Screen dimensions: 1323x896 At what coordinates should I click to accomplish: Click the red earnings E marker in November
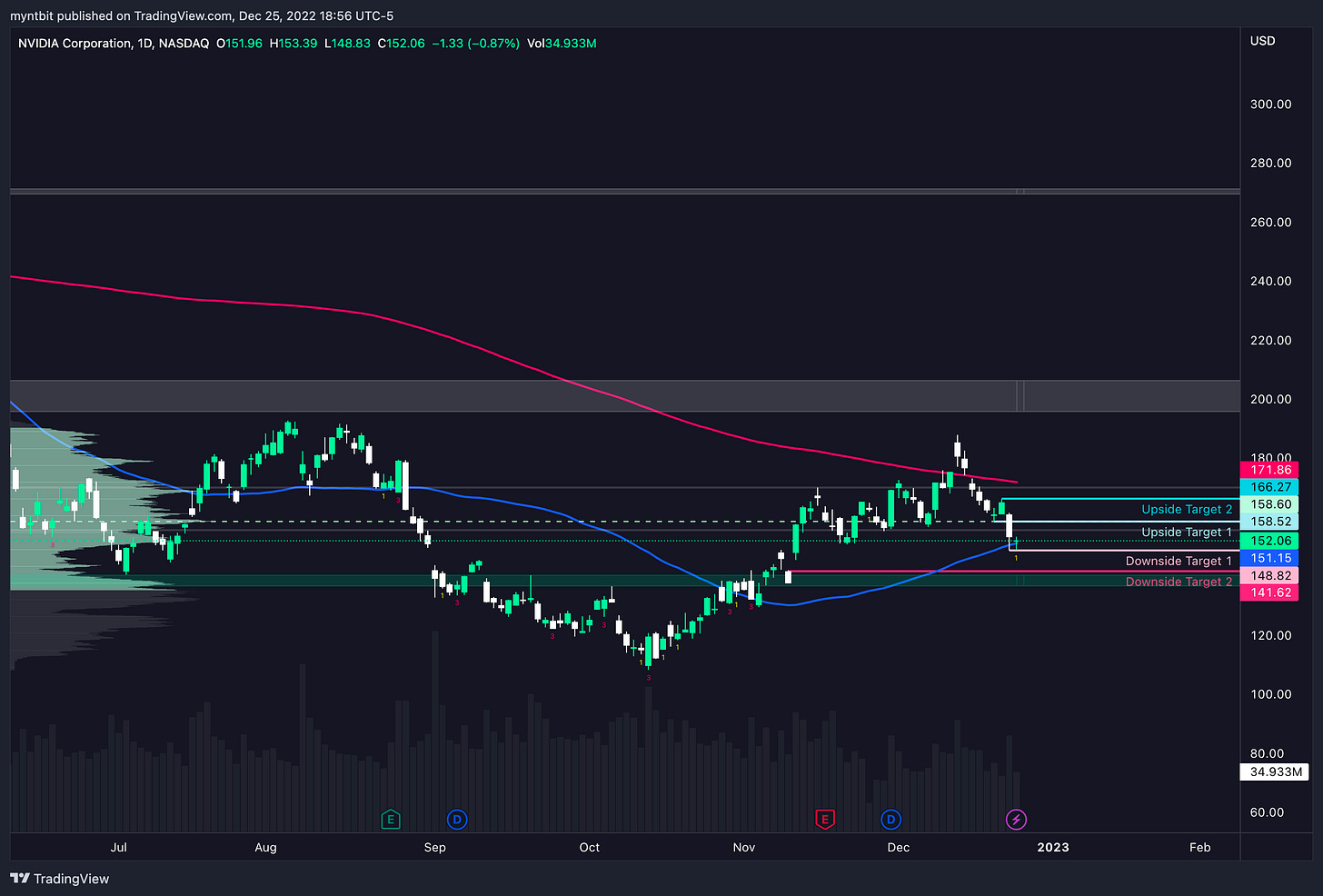[x=825, y=820]
